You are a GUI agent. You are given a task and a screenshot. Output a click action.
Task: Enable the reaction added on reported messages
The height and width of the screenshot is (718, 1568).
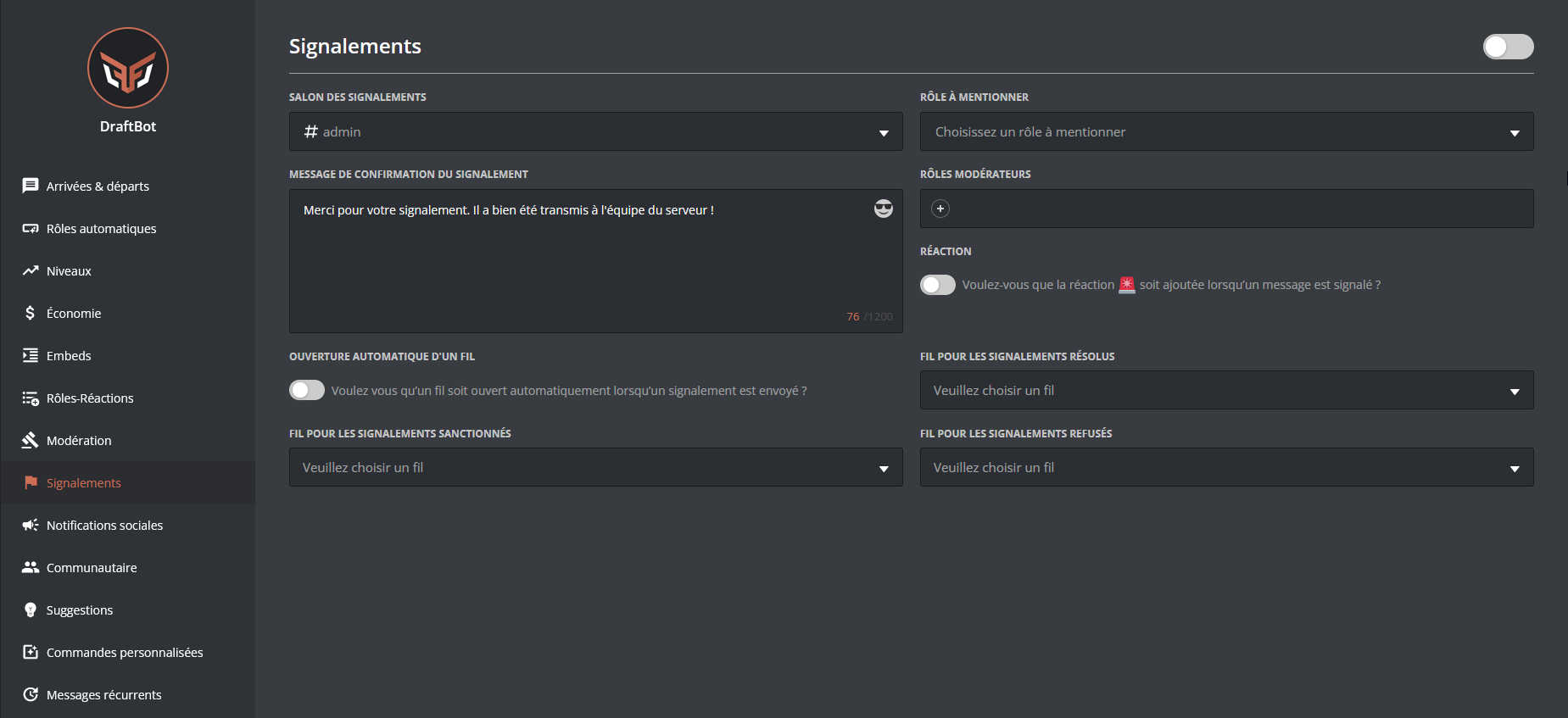[937, 284]
